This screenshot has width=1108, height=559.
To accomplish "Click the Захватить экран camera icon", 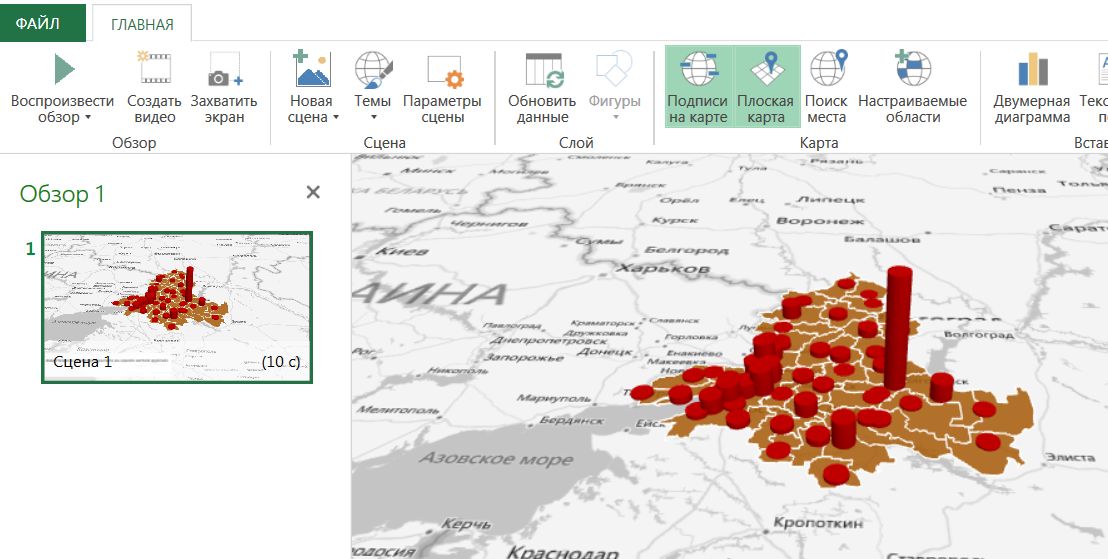I will coord(224,71).
